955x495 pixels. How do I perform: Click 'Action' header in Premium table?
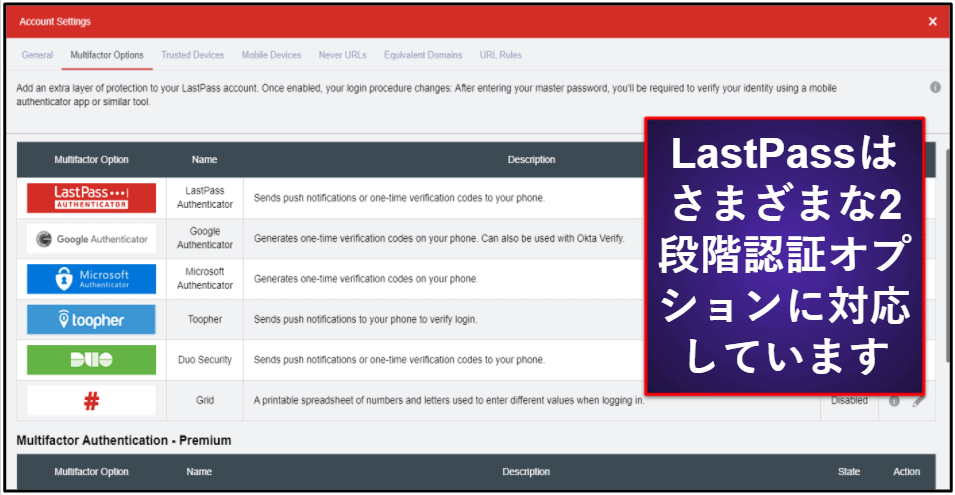click(x=906, y=472)
